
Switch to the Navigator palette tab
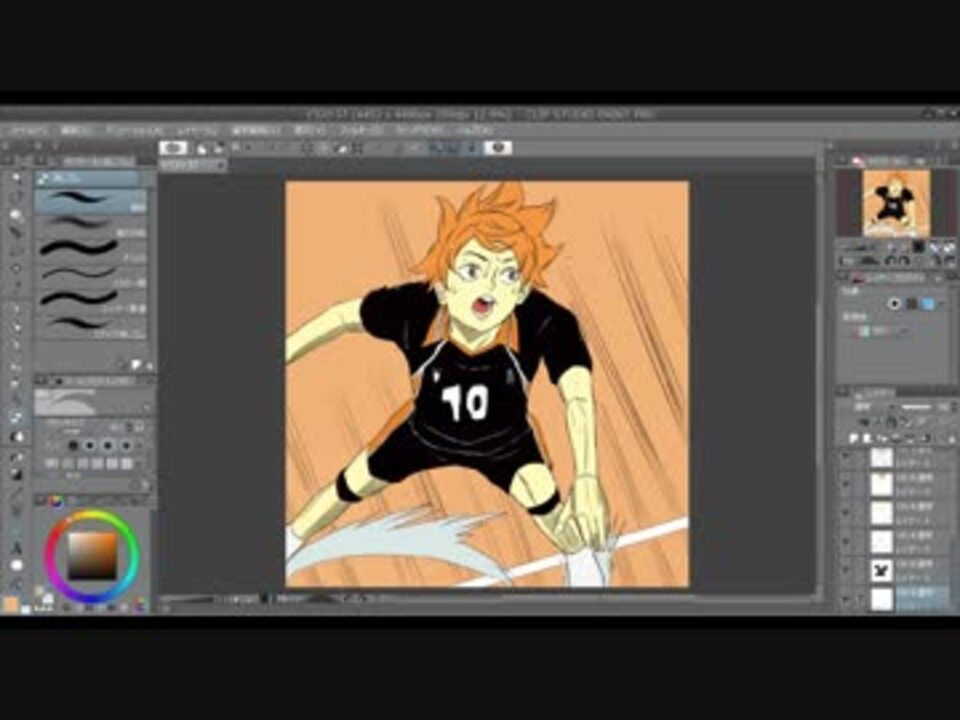click(x=881, y=160)
